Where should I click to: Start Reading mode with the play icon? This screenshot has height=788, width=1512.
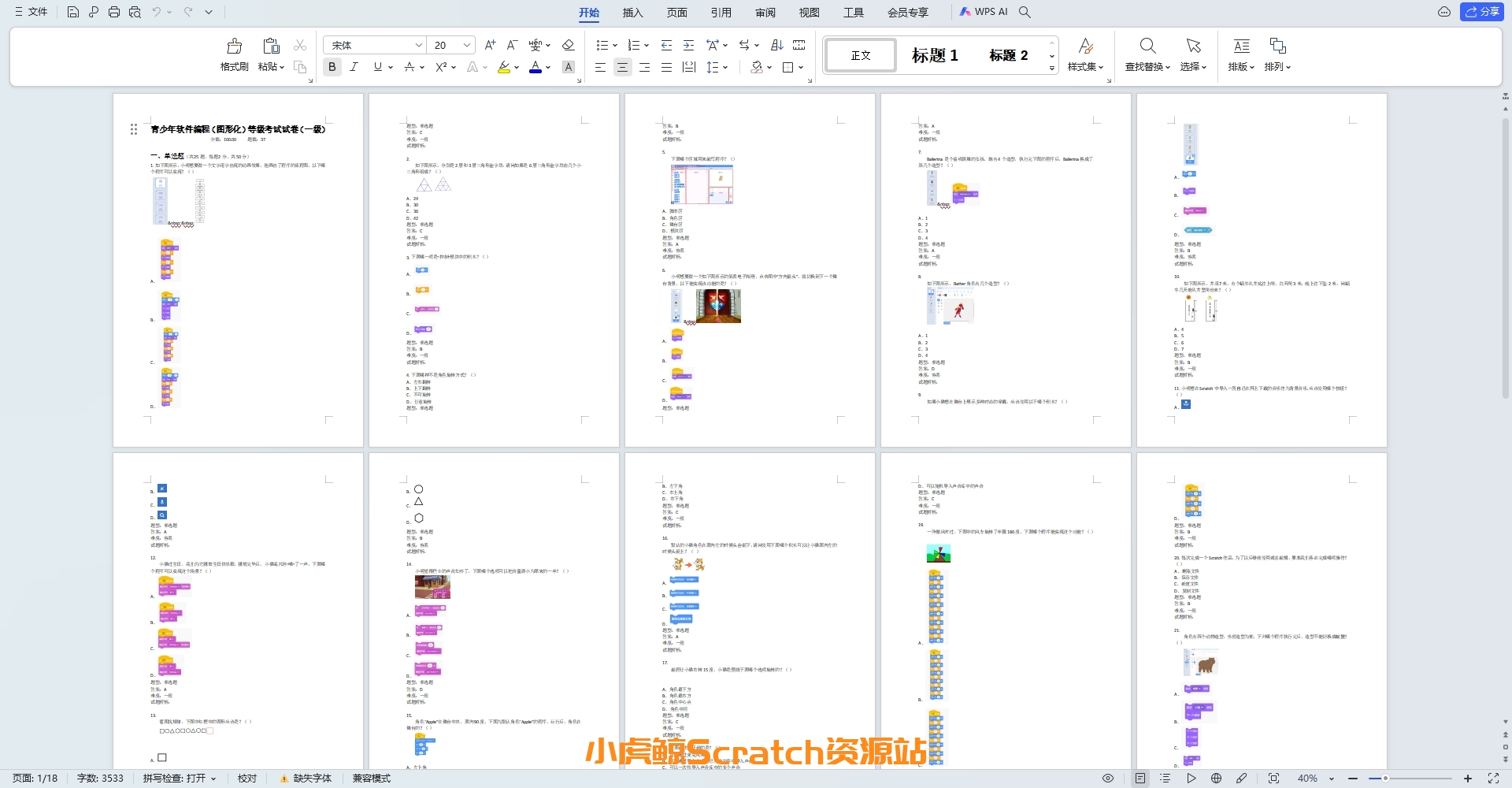pyautogui.click(x=1191, y=779)
